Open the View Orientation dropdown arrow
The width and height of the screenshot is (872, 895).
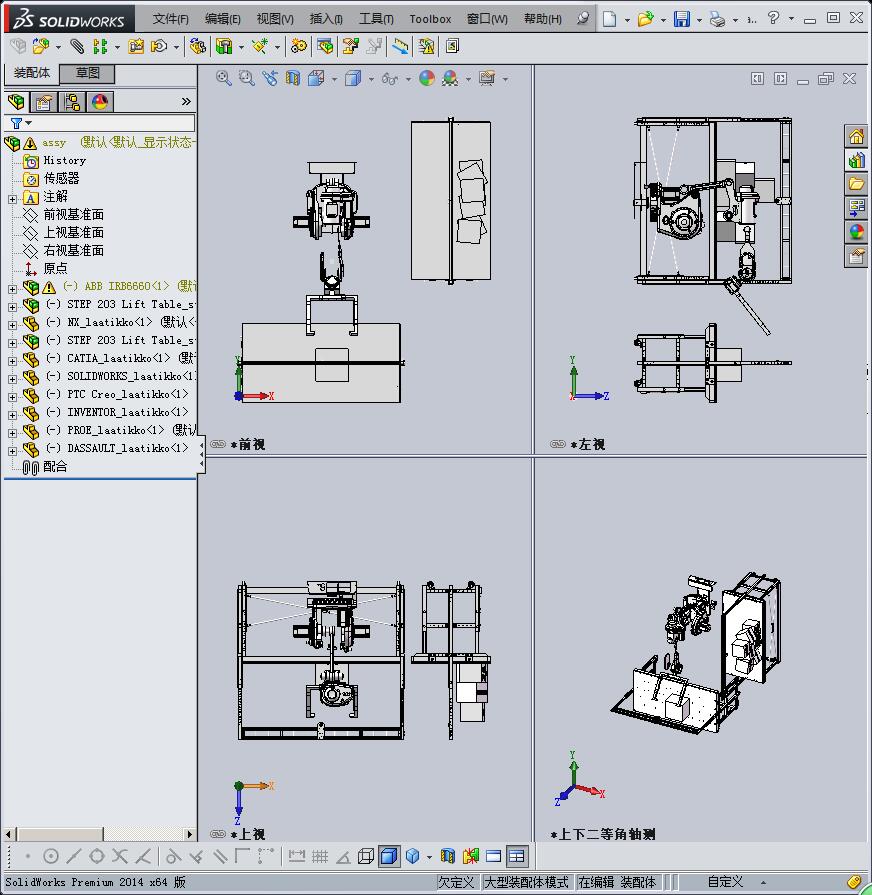[x=334, y=79]
